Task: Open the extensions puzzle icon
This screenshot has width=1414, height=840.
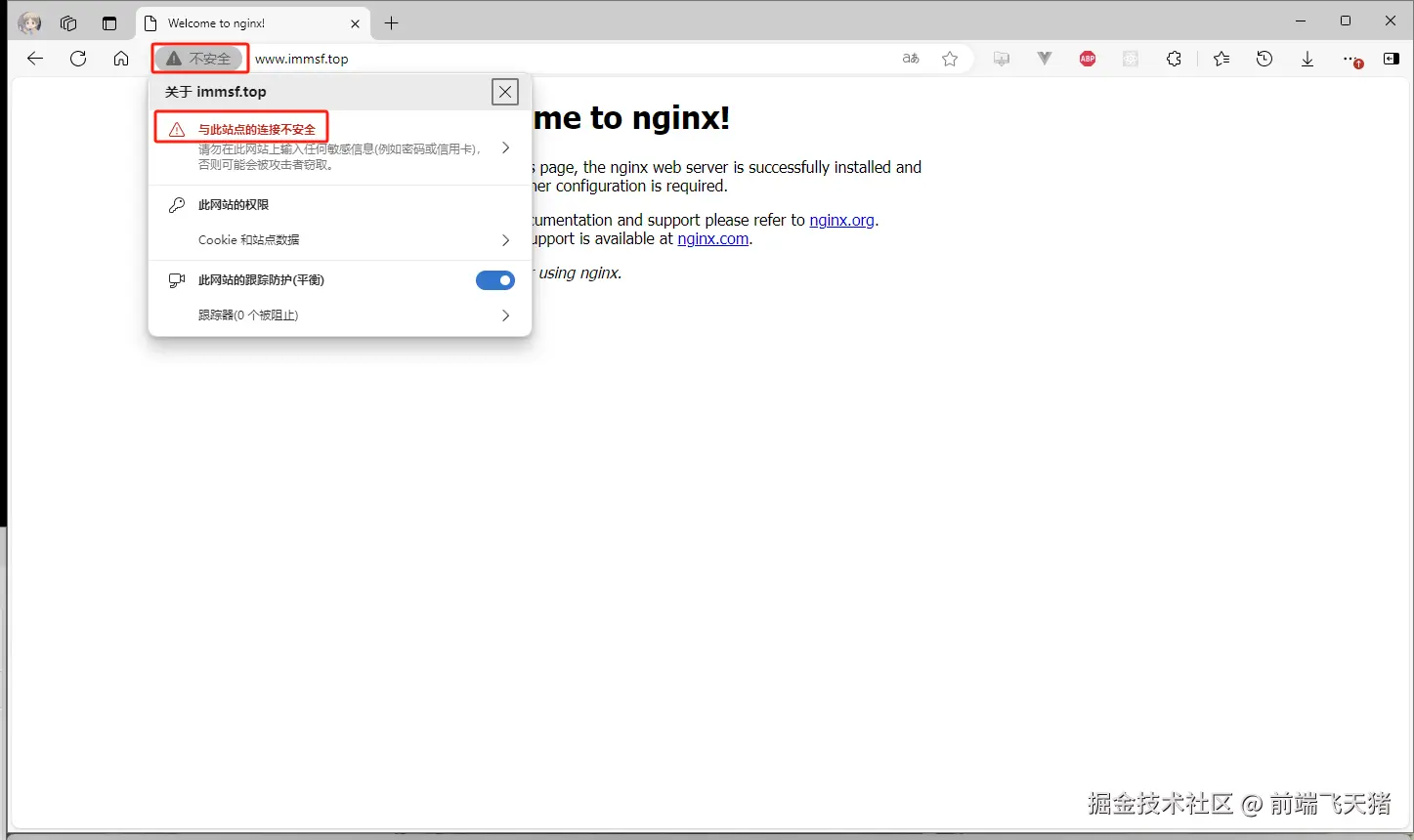Action: (x=1174, y=59)
